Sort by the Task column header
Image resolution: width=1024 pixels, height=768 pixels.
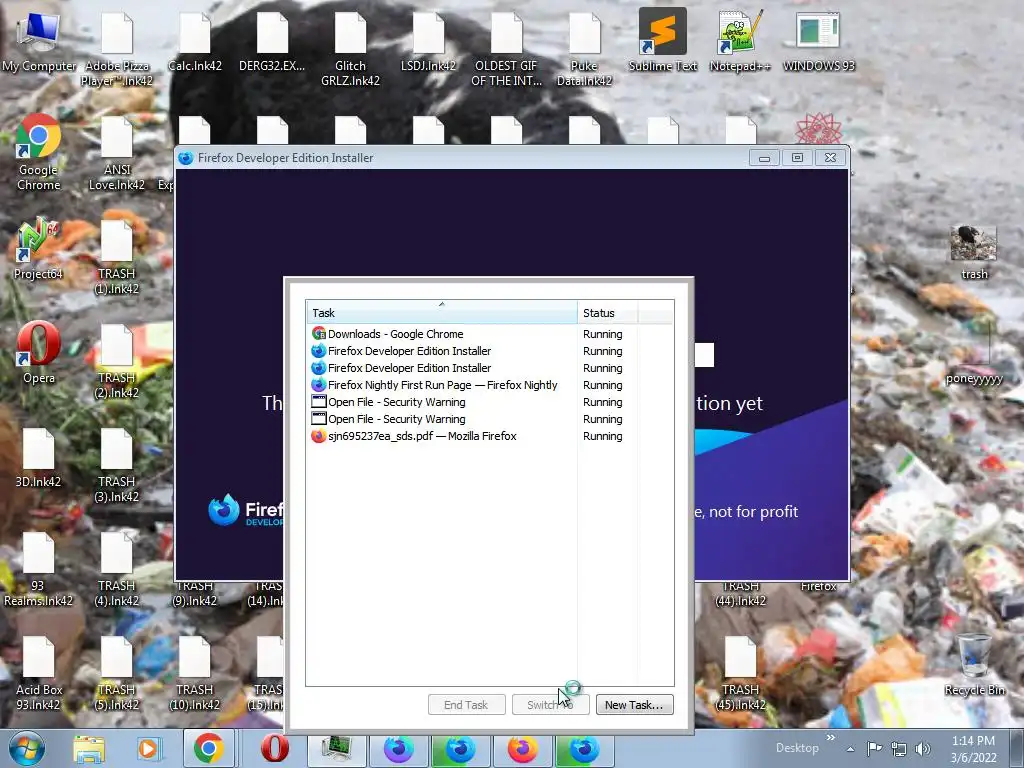tap(441, 313)
